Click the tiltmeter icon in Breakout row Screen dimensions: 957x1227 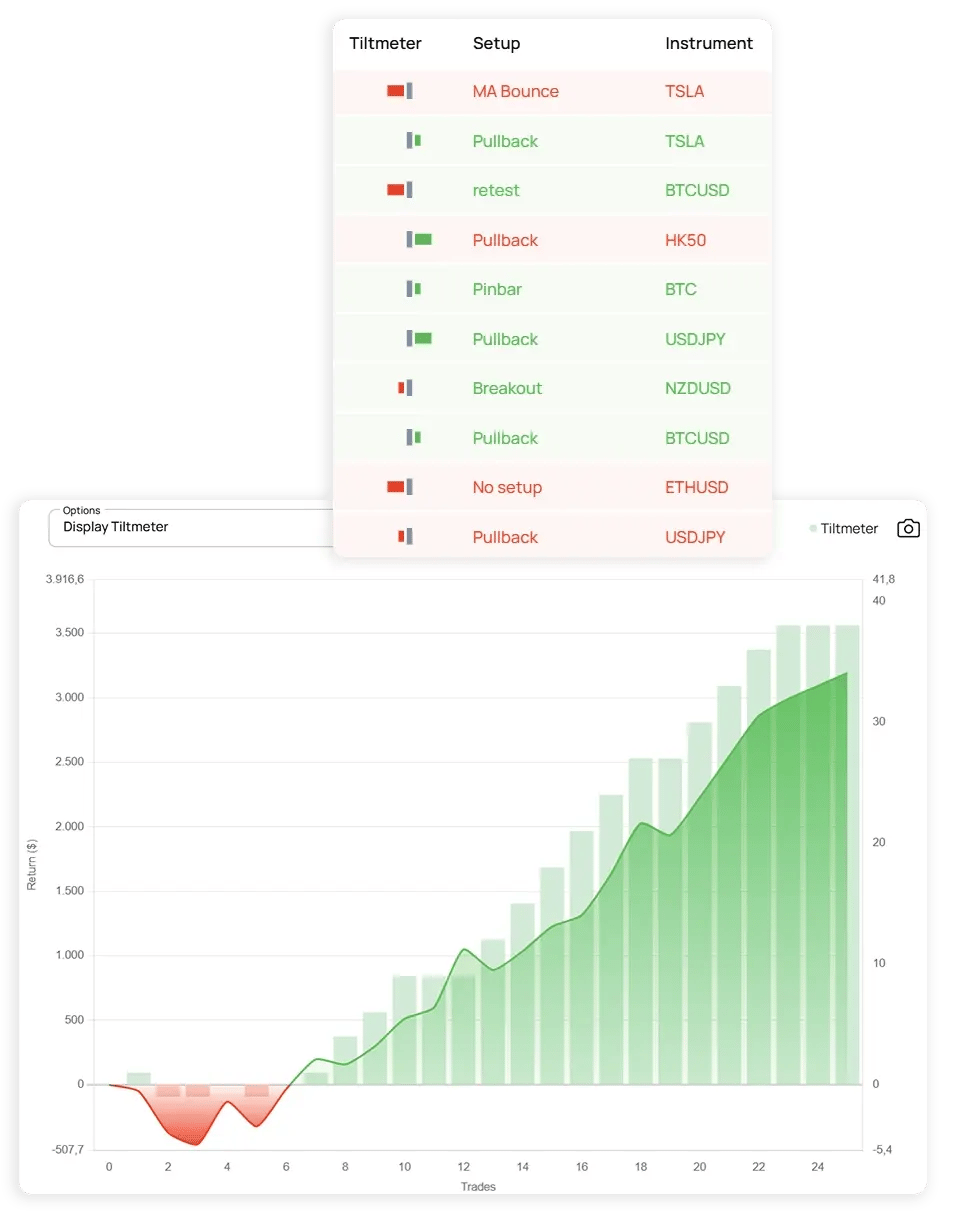pyautogui.click(x=405, y=388)
